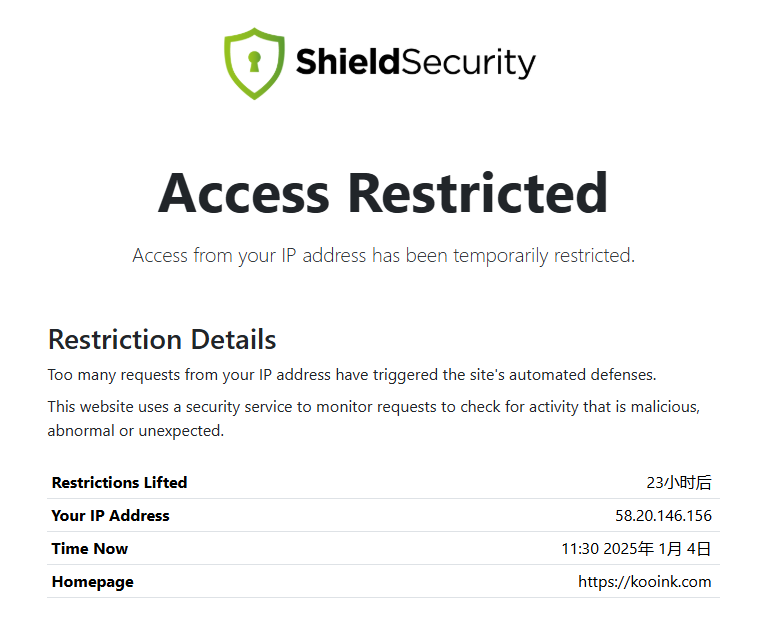Click the IP address 58.20.146.156 value
This screenshot has width=767, height=634.
point(663,516)
